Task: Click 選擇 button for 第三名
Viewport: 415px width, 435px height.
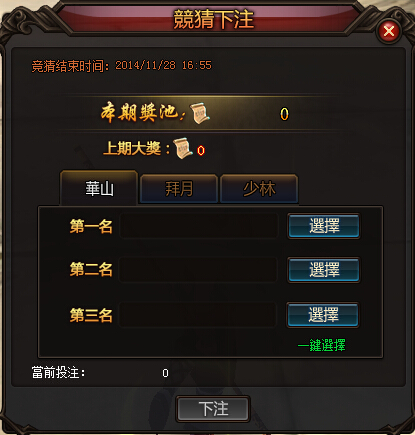Action: click(x=323, y=315)
